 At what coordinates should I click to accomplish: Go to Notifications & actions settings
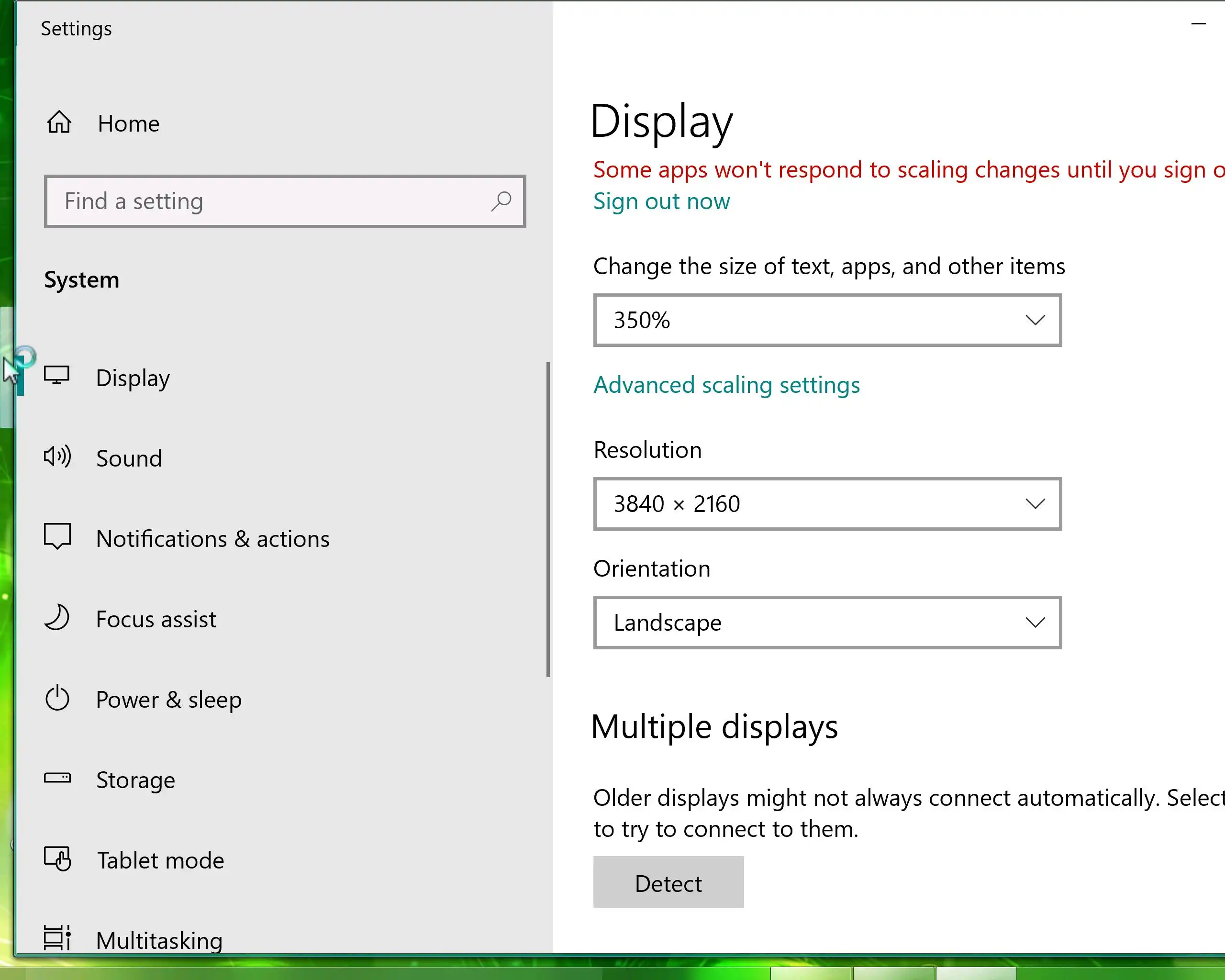coord(212,539)
